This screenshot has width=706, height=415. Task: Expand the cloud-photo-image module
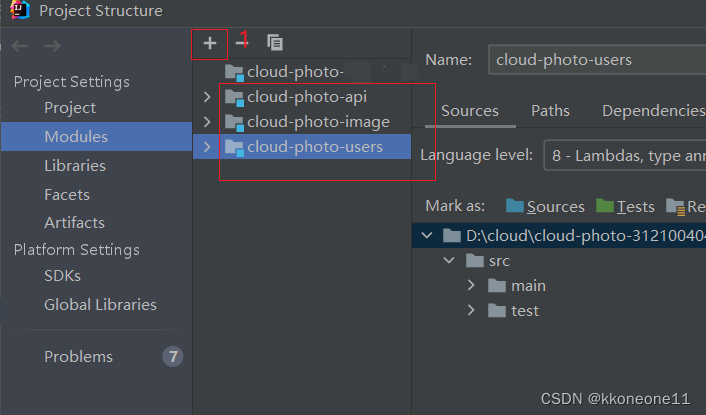pyautogui.click(x=207, y=122)
